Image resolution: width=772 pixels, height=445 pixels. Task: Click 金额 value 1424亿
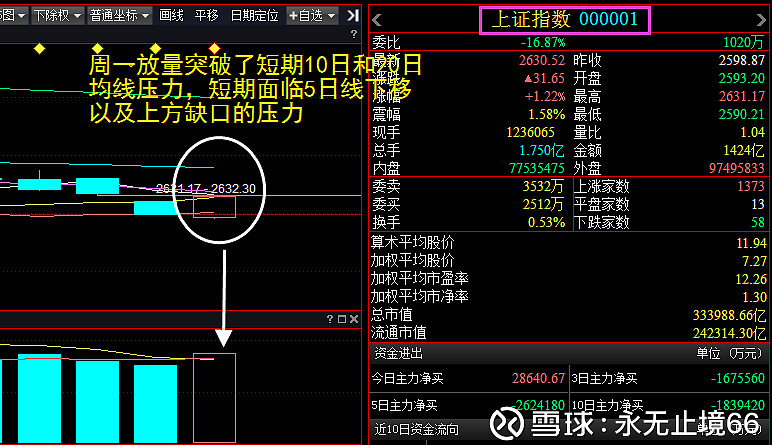744,150
